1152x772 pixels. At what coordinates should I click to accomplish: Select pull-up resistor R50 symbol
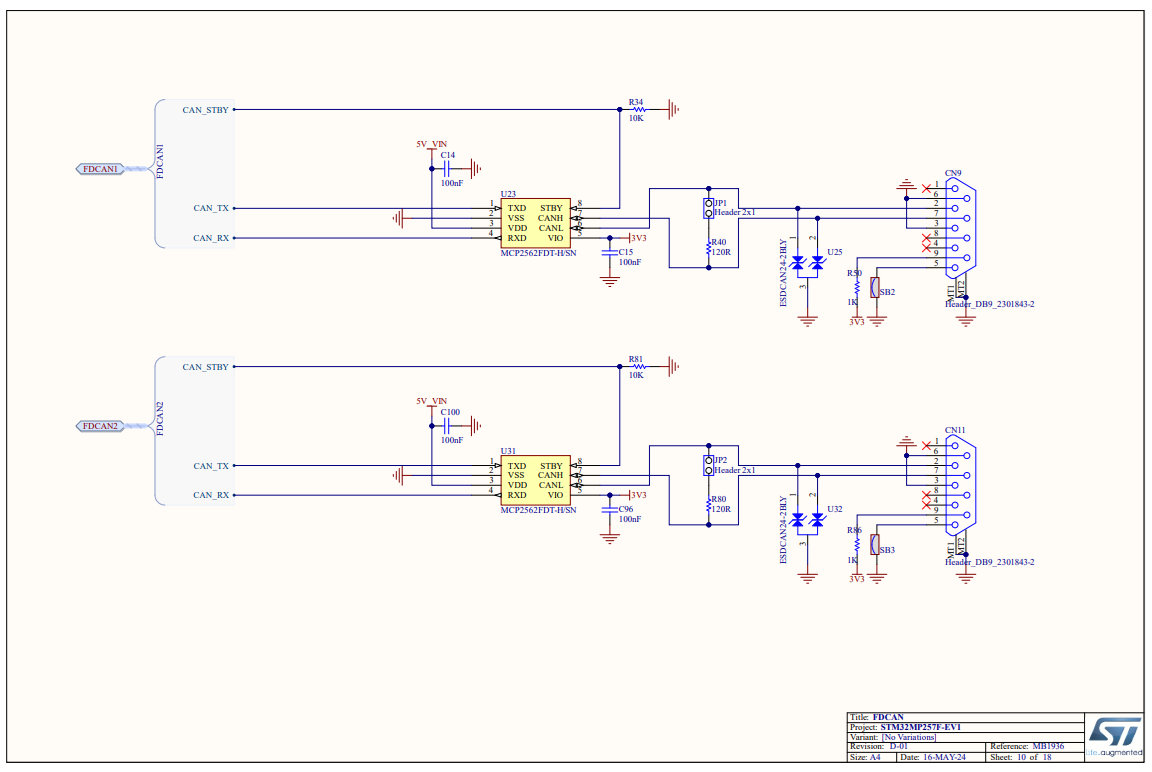click(x=857, y=287)
